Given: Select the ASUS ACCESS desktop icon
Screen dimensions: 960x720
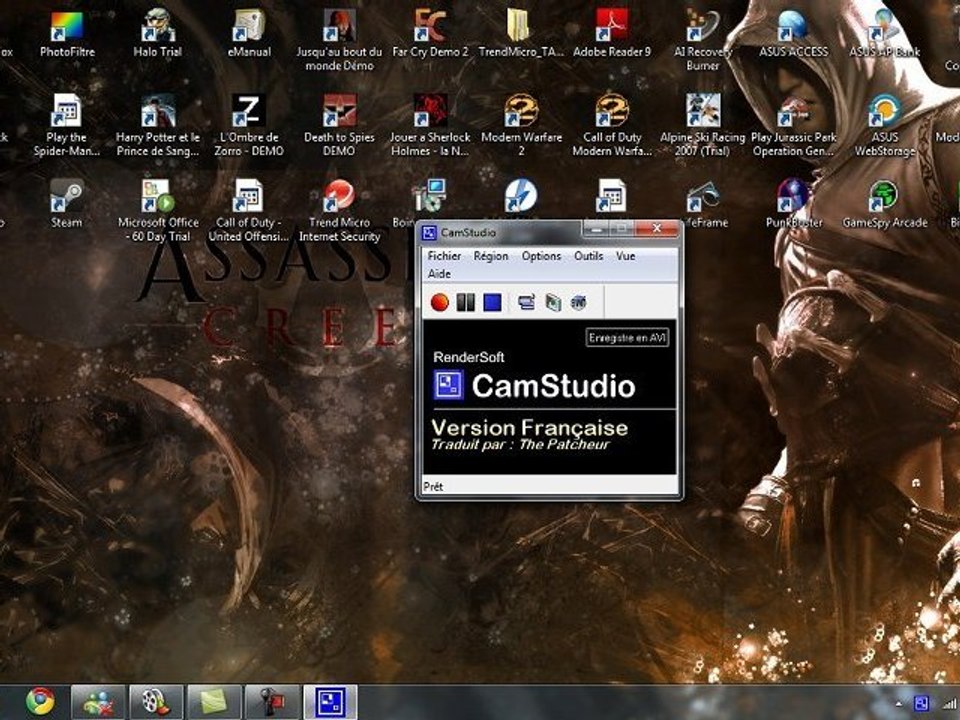Looking at the screenshot, I should tap(793, 34).
